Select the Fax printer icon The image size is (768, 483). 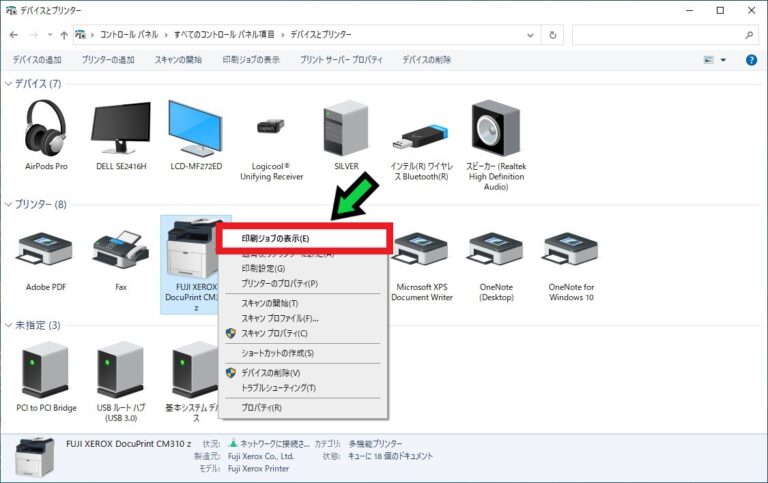[120, 250]
